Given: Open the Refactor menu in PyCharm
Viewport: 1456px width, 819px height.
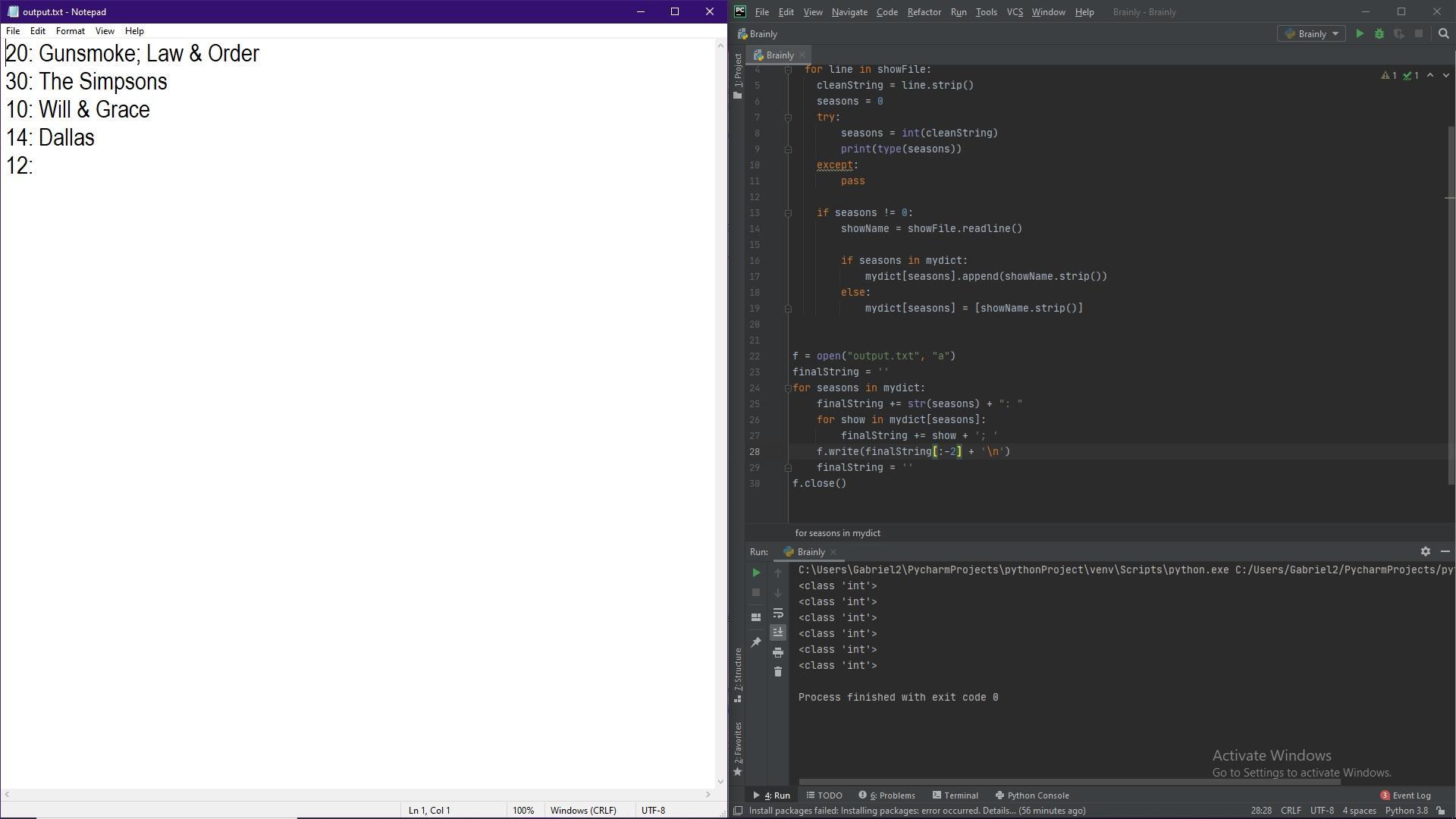Looking at the screenshot, I should tap(924, 12).
